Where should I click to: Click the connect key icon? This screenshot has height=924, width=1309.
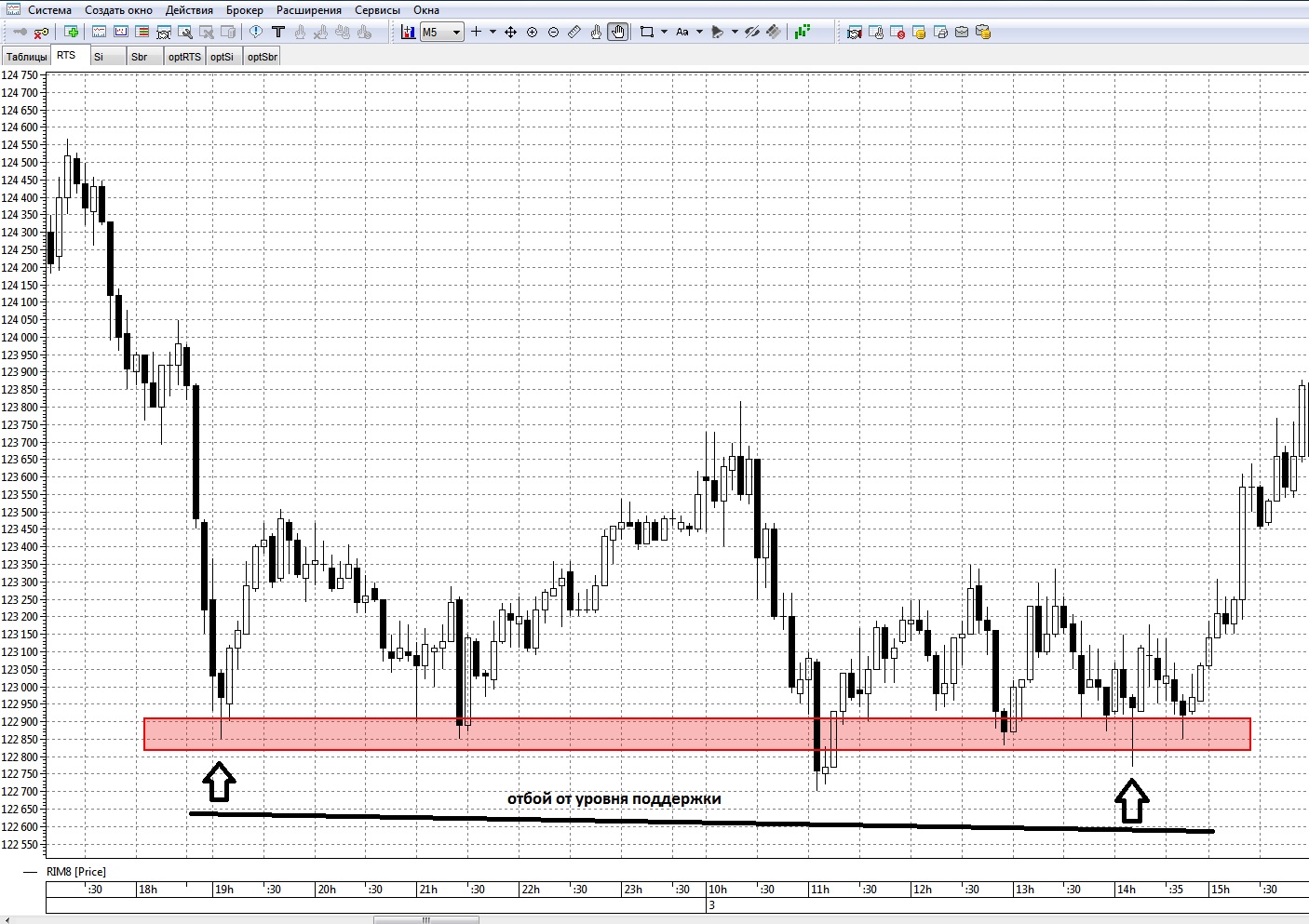[20, 32]
